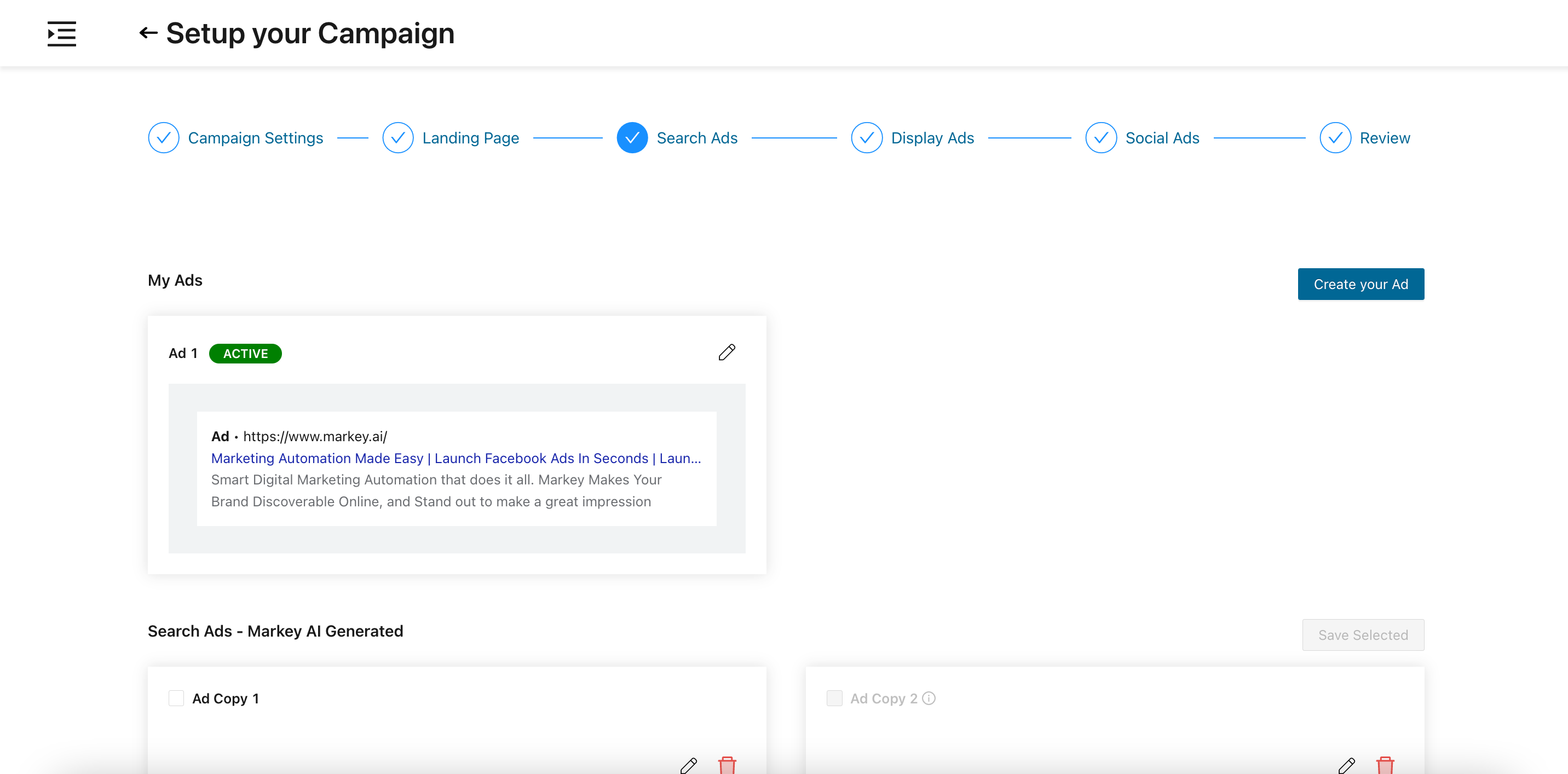The height and width of the screenshot is (774, 1568).
Task: Enable the Ad Copy 2 checkbox
Action: 834,698
